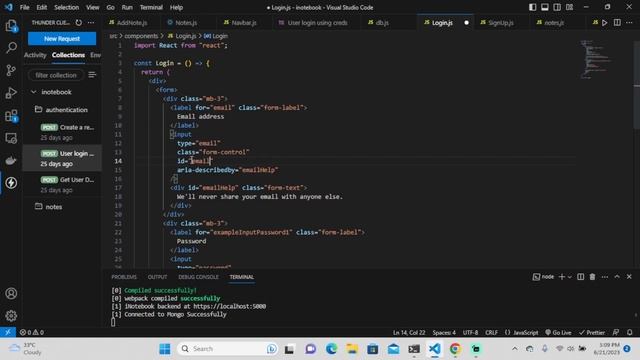Viewport: 640px width, 360px height.
Task: Open the customize layout icon
Action: pos(569,7)
